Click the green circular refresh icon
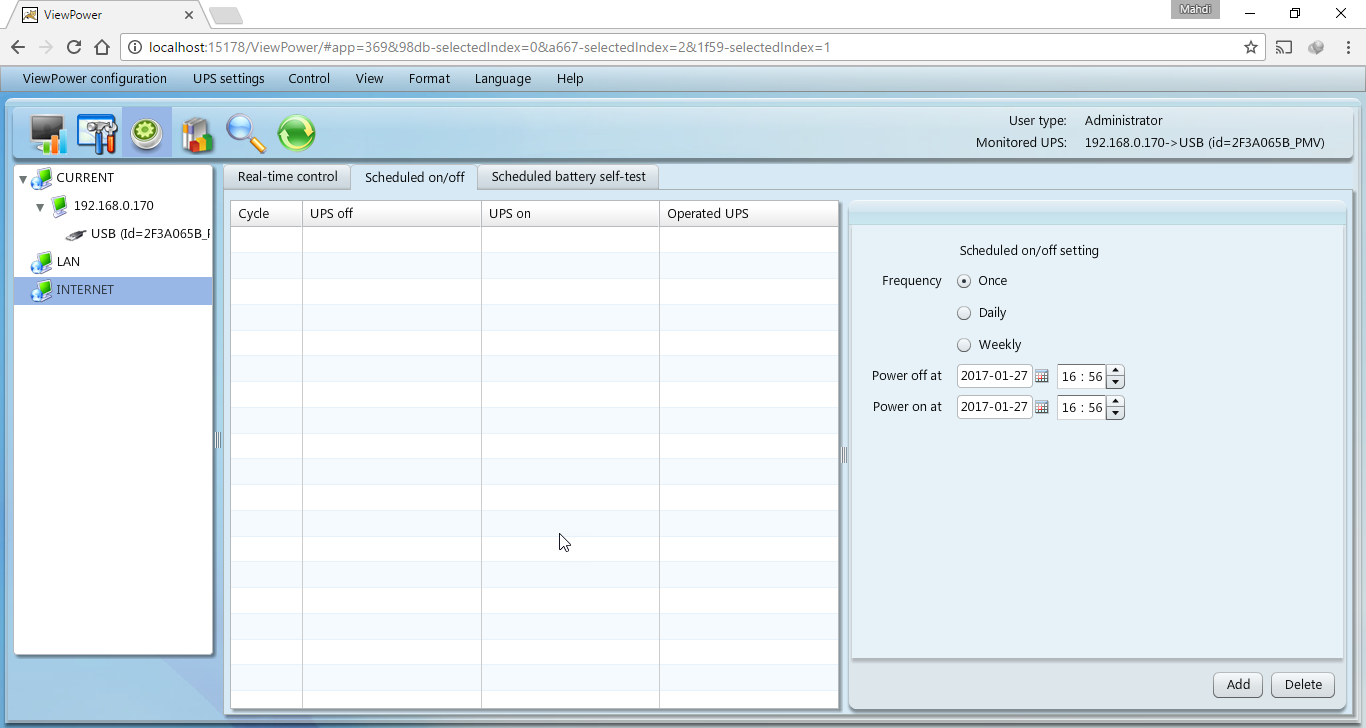Viewport: 1366px width, 728px height. (296, 133)
